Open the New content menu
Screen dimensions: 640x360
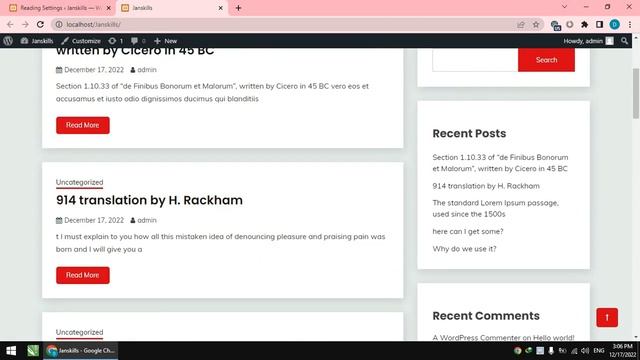pos(165,41)
